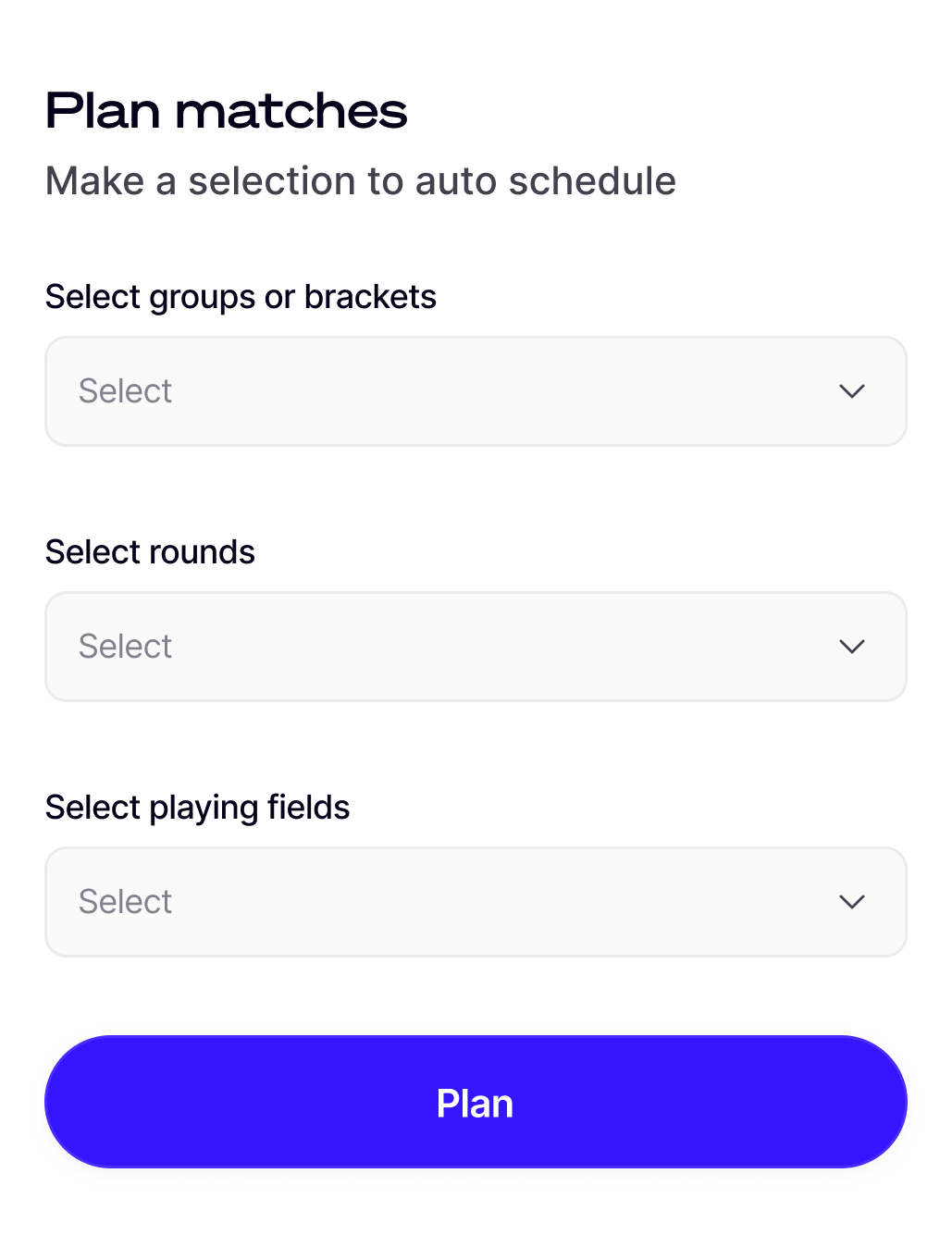
Task: Expand the playing fields list via down arrow
Action: (851, 902)
